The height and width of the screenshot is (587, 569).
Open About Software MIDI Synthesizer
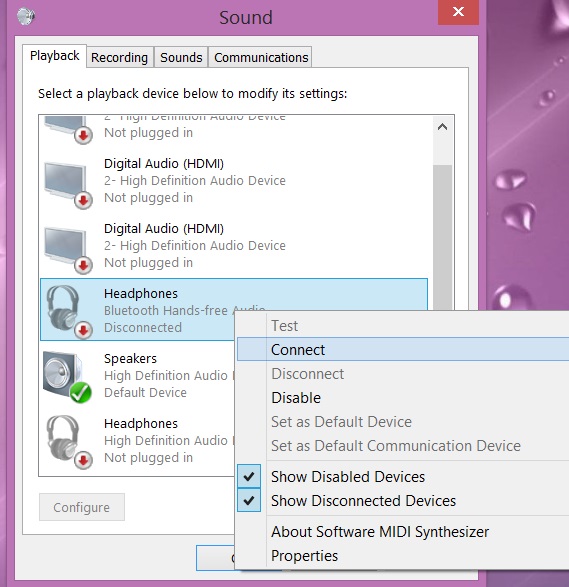pyautogui.click(x=403, y=531)
